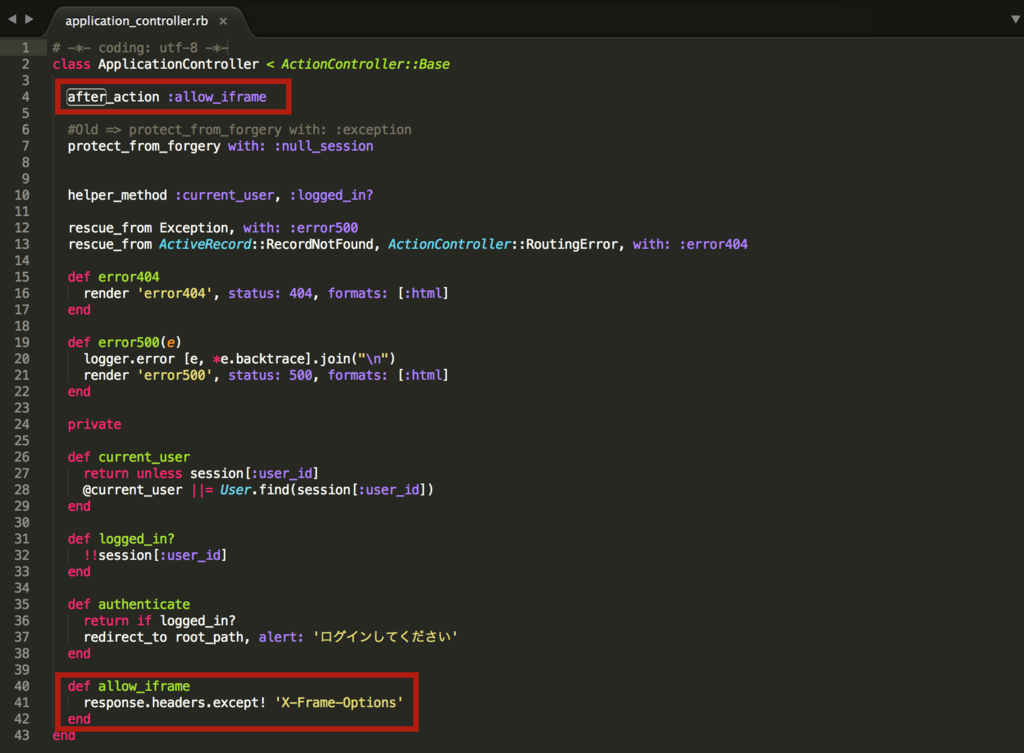Viewport: 1024px width, 753px height.
Task: Click "'X-Frame-Options'" string
Action: click(339, 703)
